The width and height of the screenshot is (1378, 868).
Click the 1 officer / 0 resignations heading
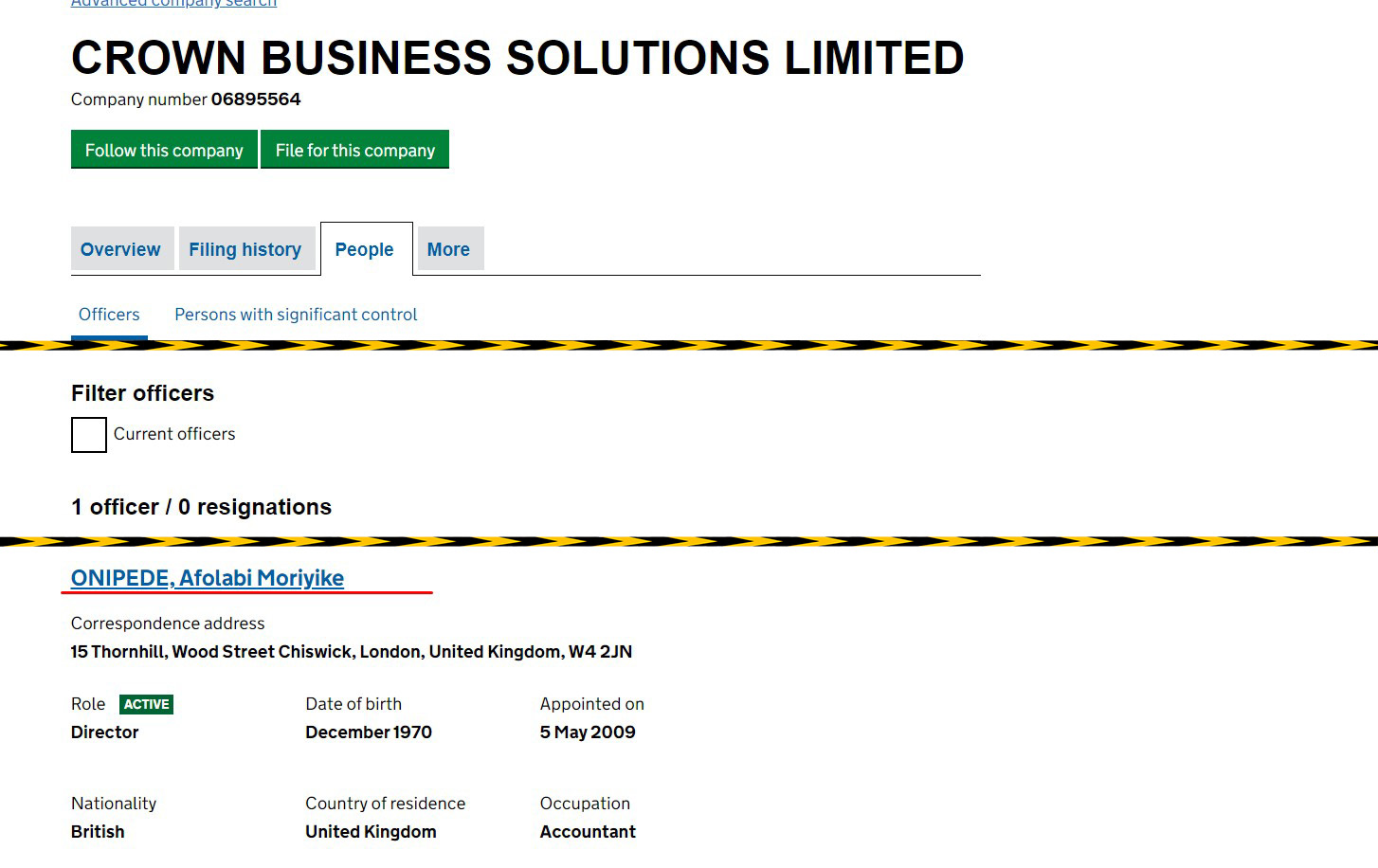click(201, 507)
